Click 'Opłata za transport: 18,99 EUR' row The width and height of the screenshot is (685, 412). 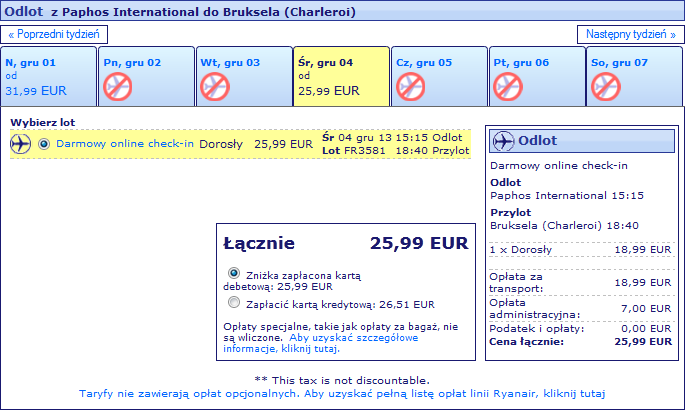581,283
